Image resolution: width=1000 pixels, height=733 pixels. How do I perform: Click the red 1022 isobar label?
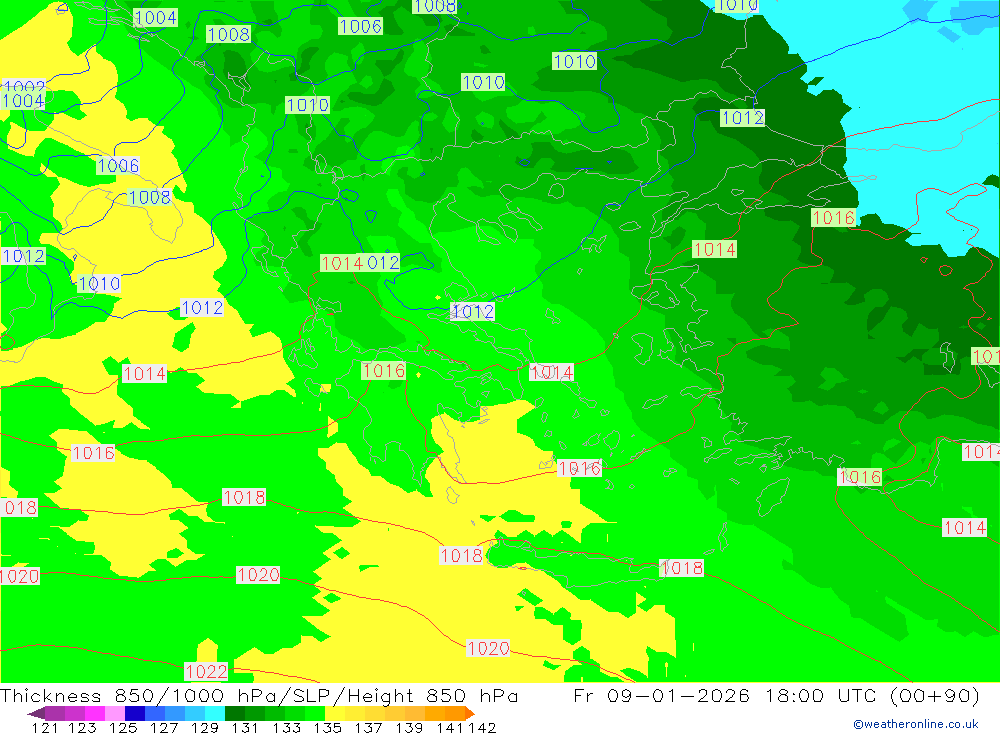[206, 671]
